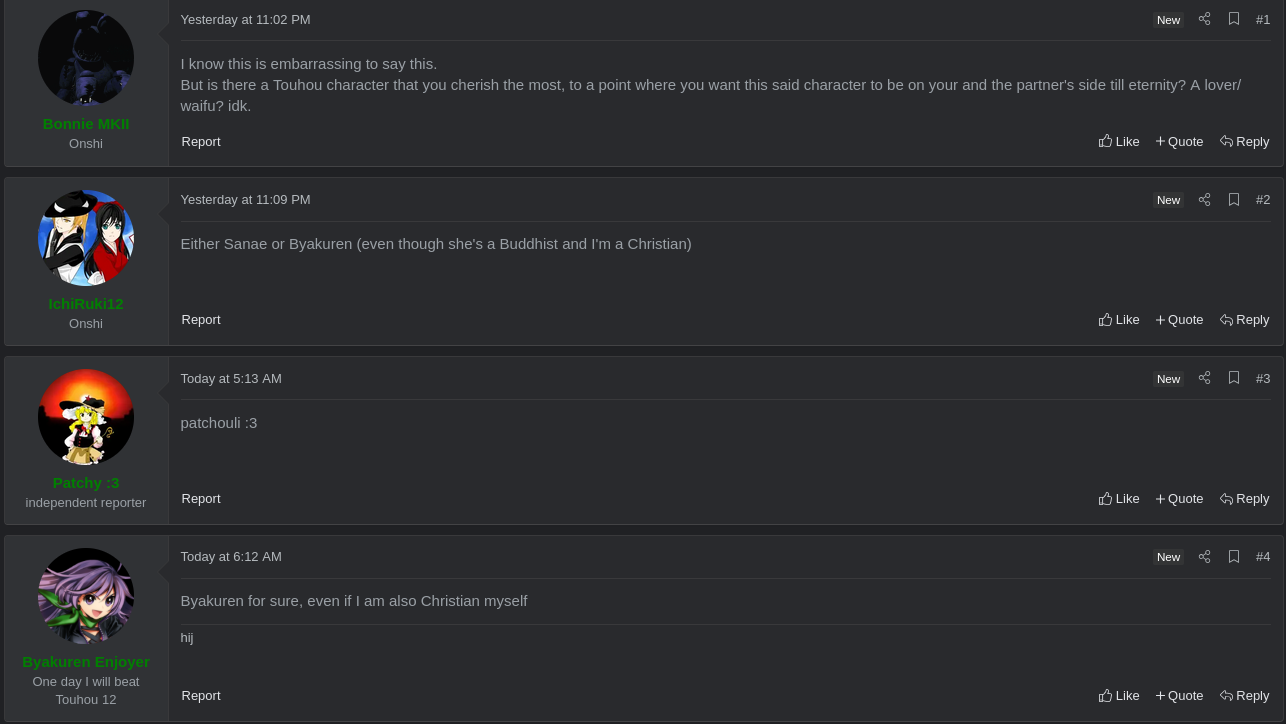The height and width of the screenshot is (724, 1286).
Task: Click the share icon on post #2
Action: [1204, 199]
